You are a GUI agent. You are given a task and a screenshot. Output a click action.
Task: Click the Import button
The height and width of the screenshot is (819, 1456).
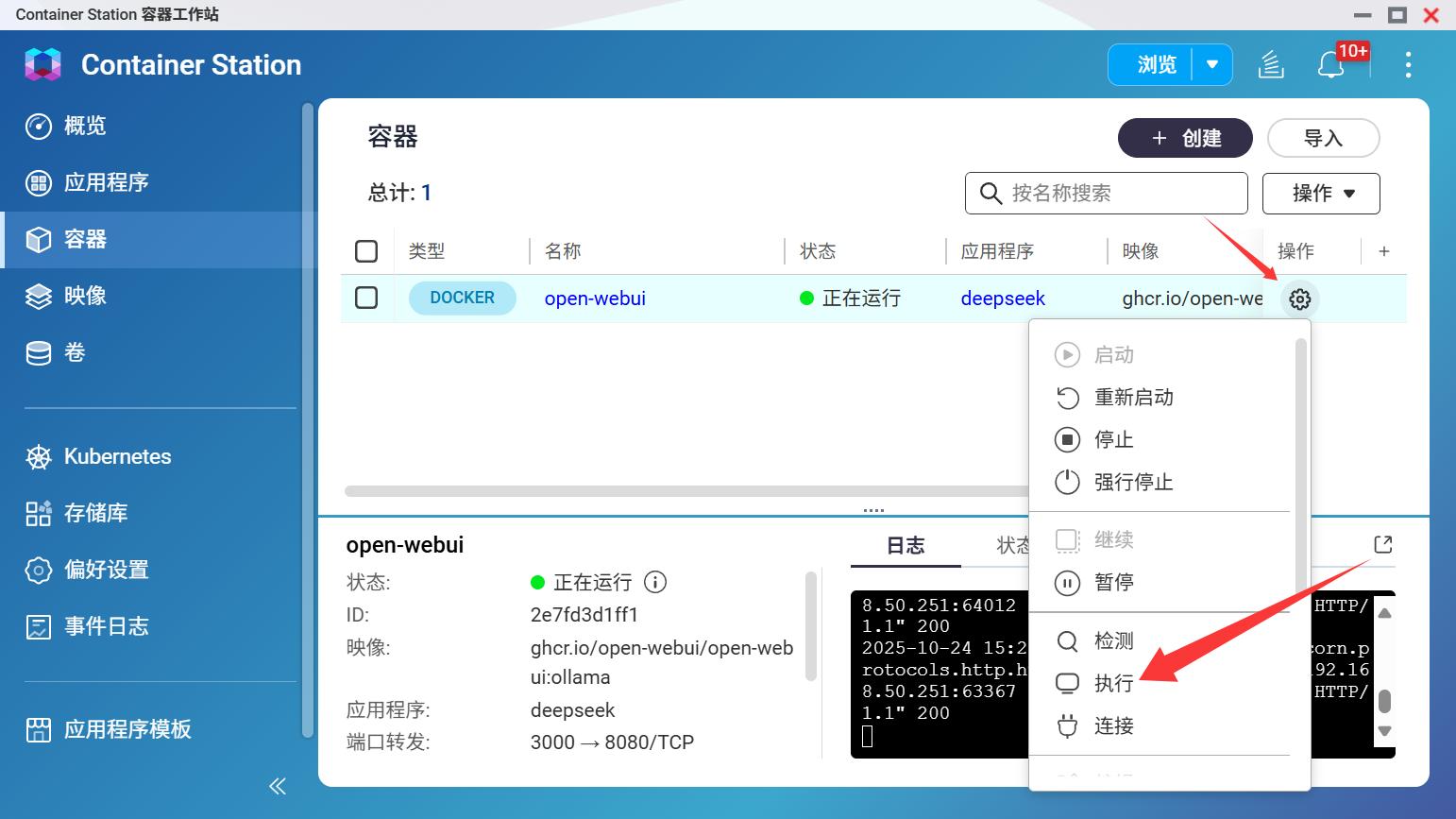click(1323, 138)
